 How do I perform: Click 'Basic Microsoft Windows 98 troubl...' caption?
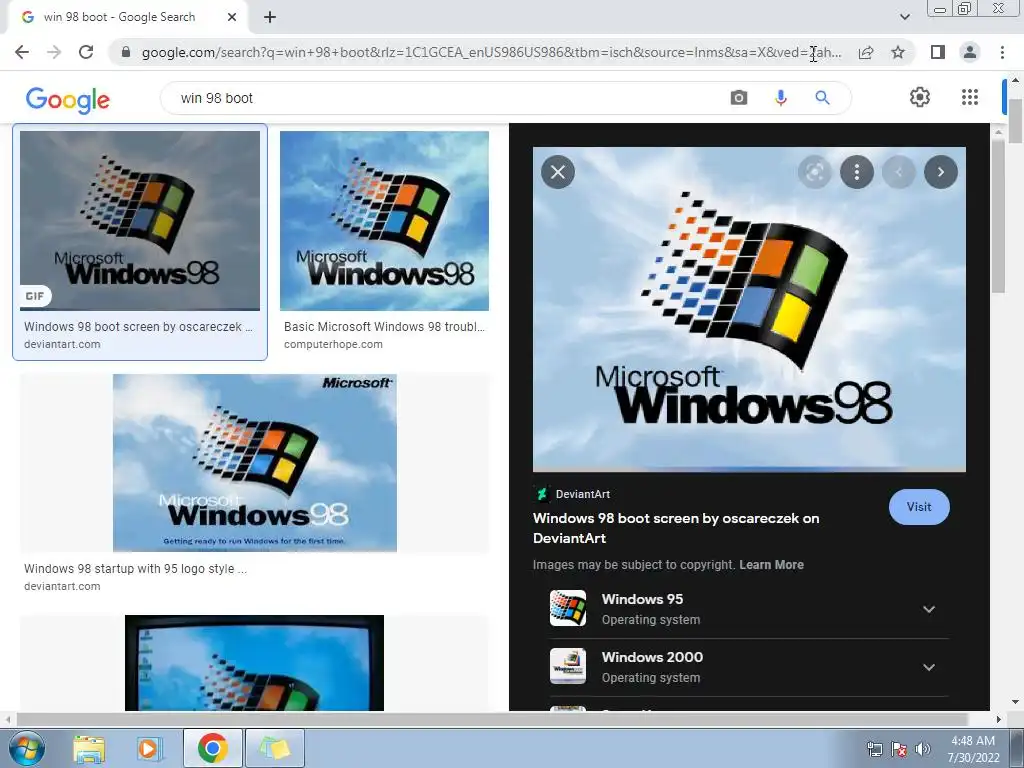384,327
